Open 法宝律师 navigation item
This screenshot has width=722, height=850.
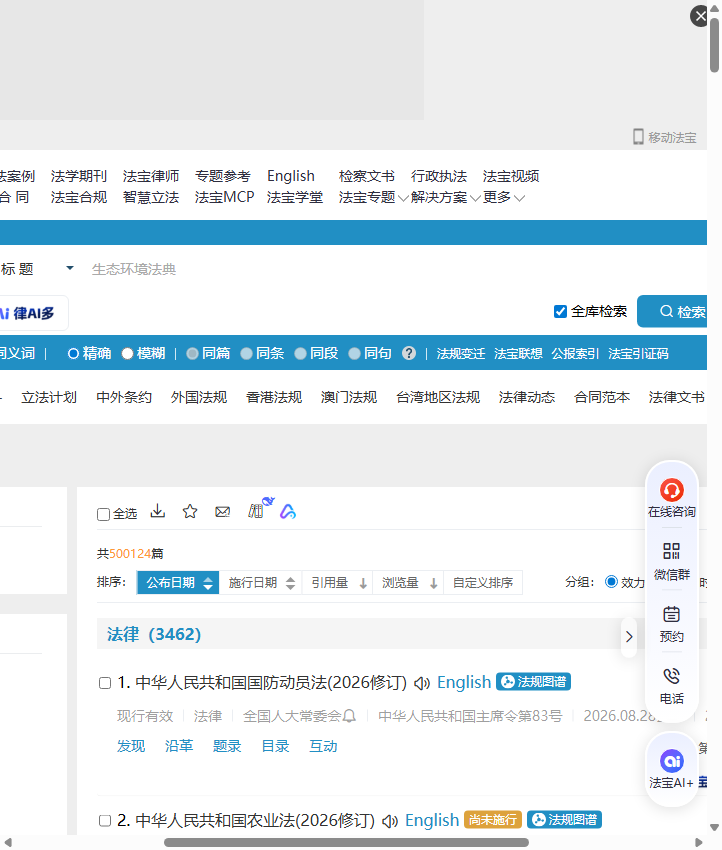pyautogui.click(x=151, y=176)
